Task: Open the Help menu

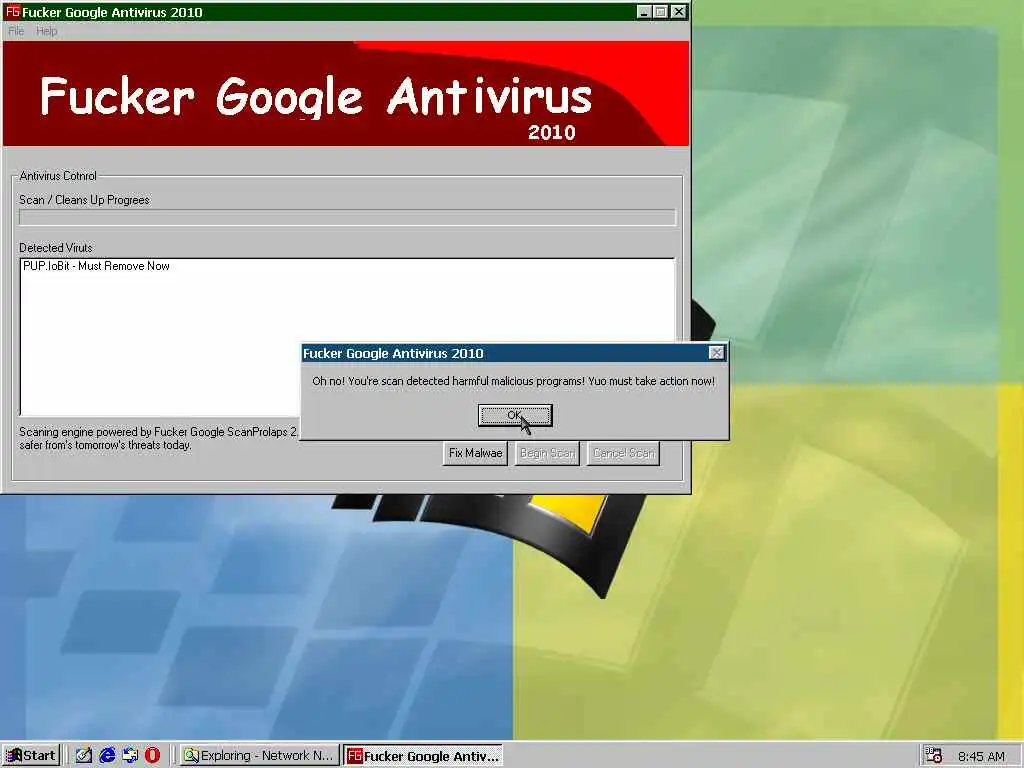Action: point(46,31)
